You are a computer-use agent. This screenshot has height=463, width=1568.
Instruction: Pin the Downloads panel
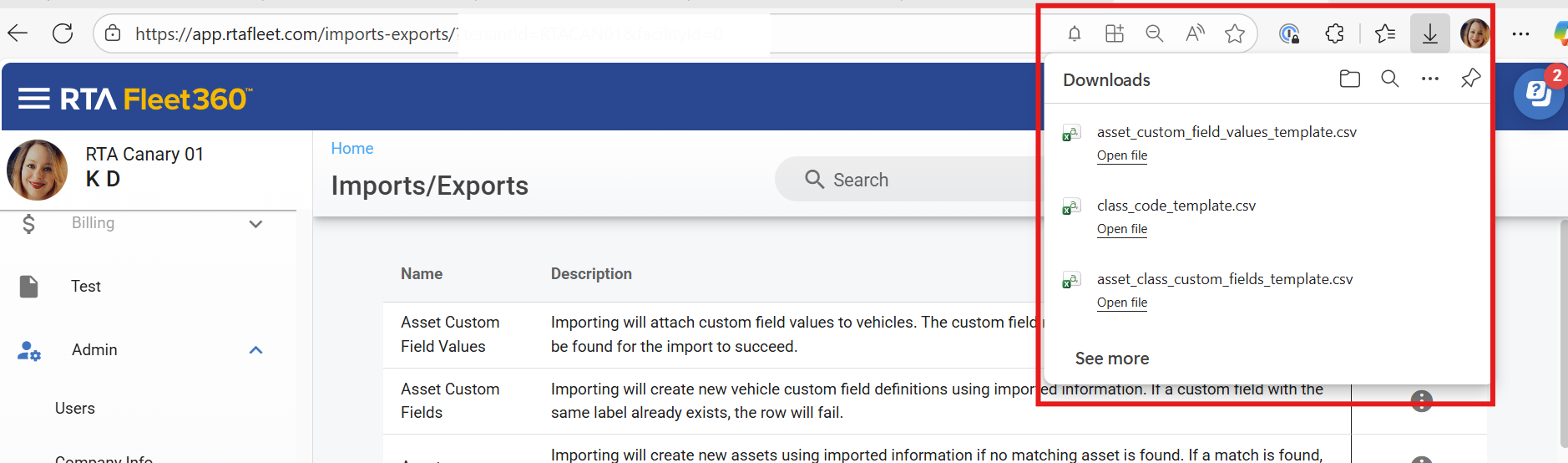1470,79
